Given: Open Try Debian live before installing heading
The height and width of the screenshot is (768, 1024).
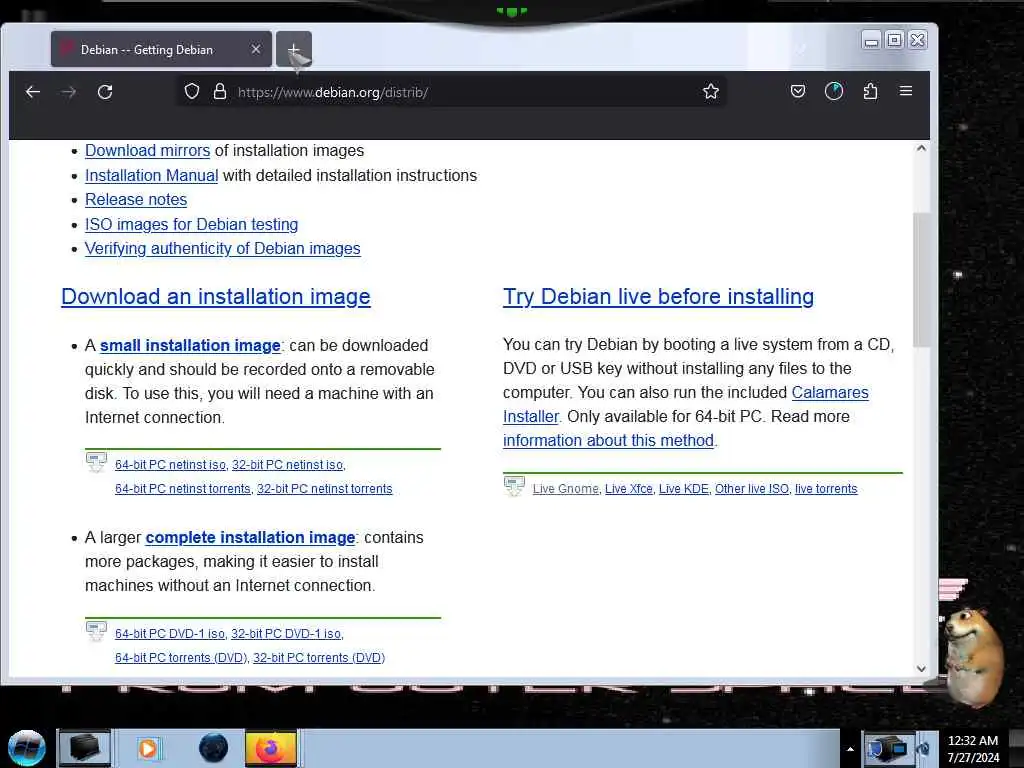Looking at the screenshot, I should click(x=658, y=297).
